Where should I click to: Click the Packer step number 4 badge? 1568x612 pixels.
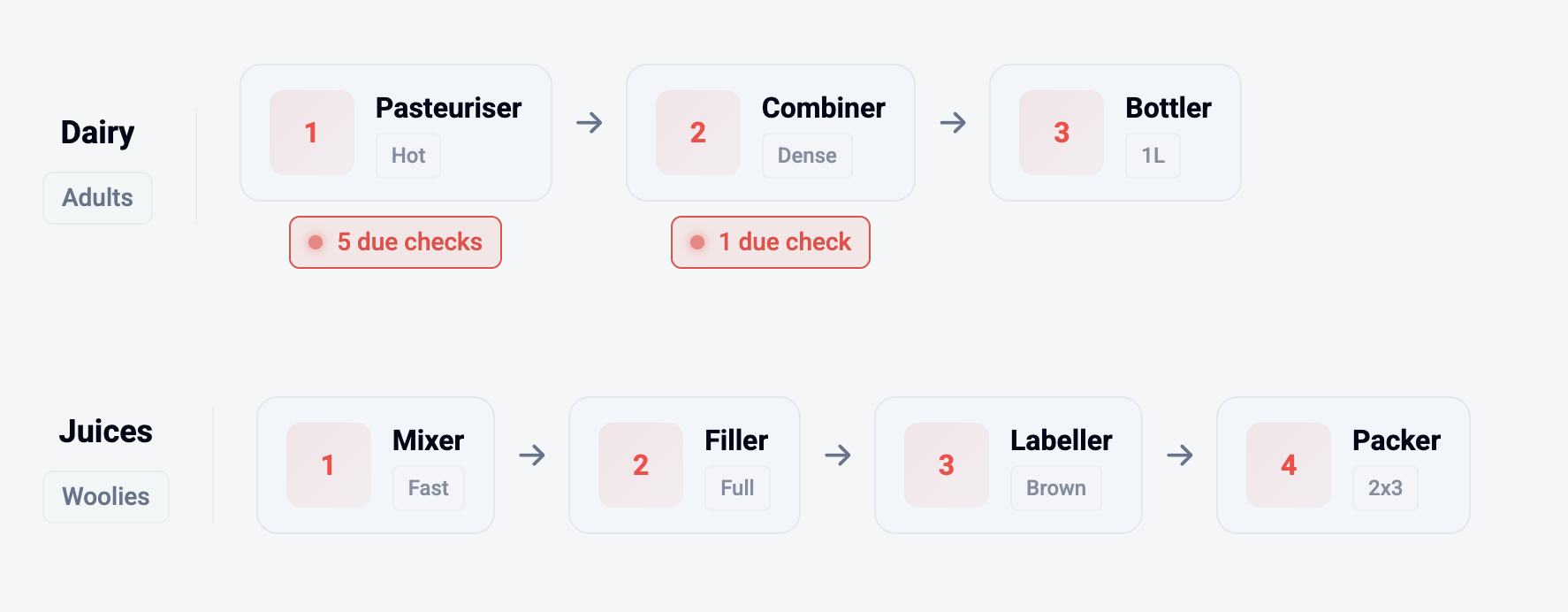click(1288, 465)
